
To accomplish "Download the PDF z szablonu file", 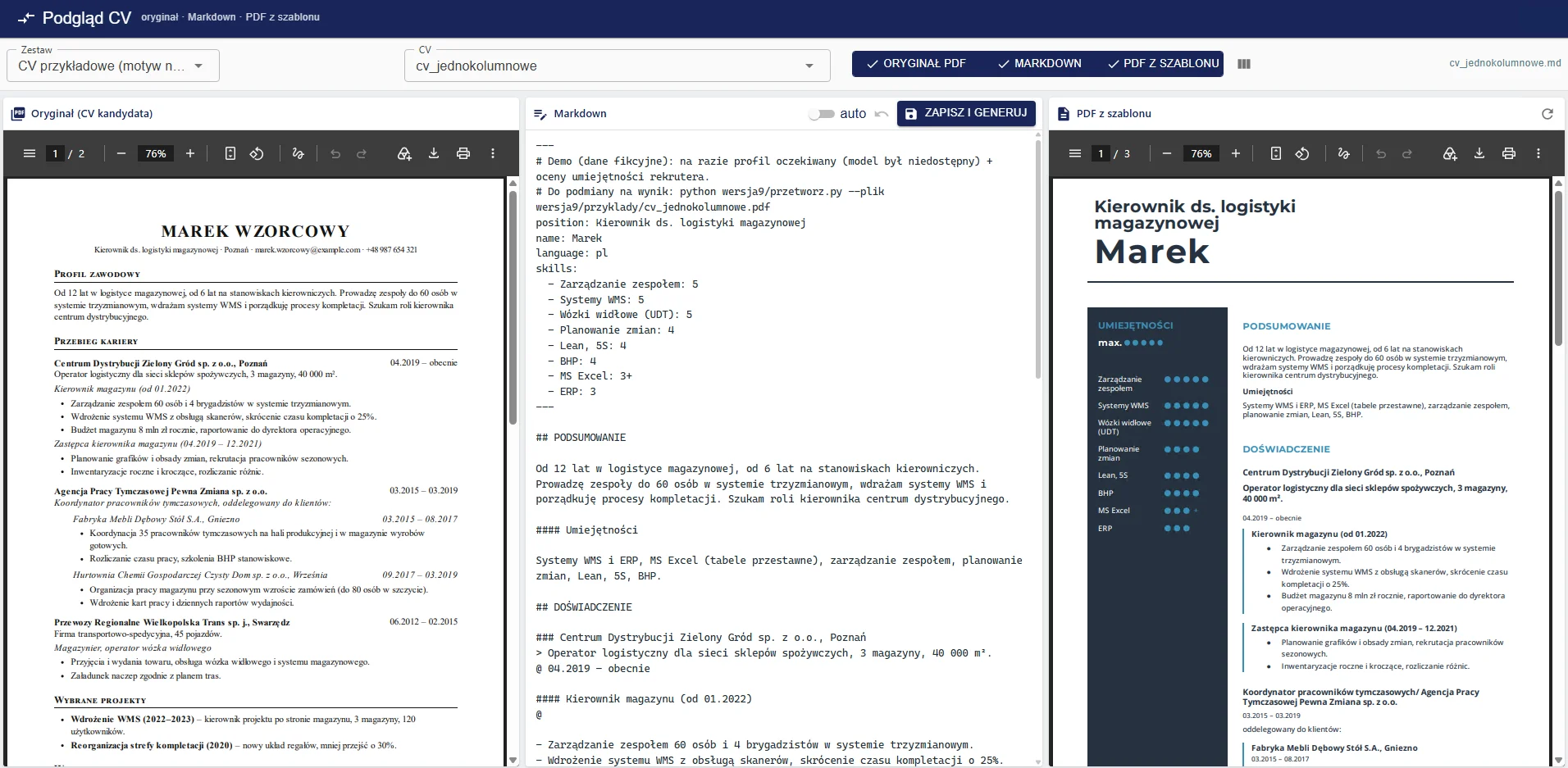I will pos(1479,153).
